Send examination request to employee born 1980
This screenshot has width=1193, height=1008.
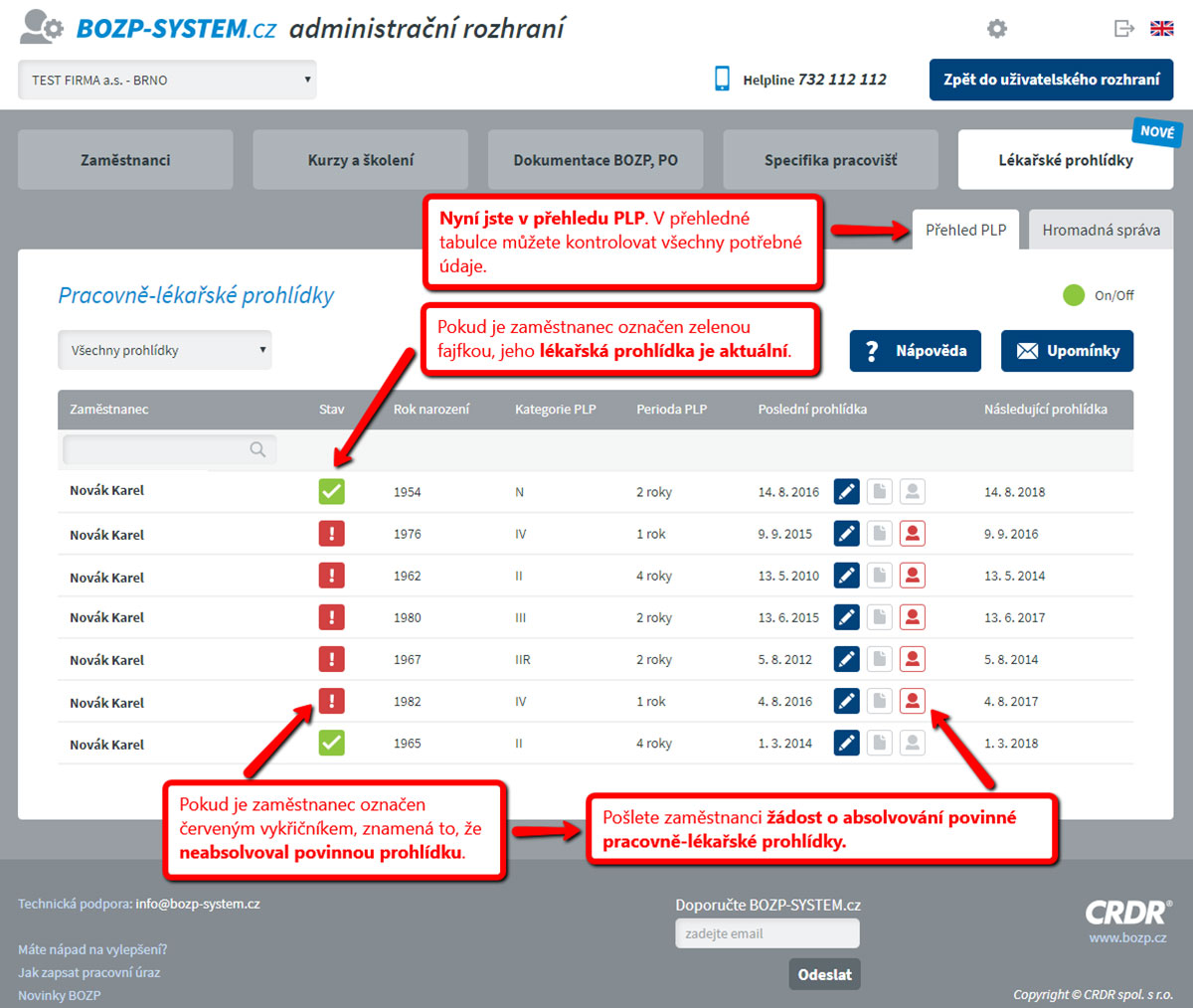tap(913, 617)
